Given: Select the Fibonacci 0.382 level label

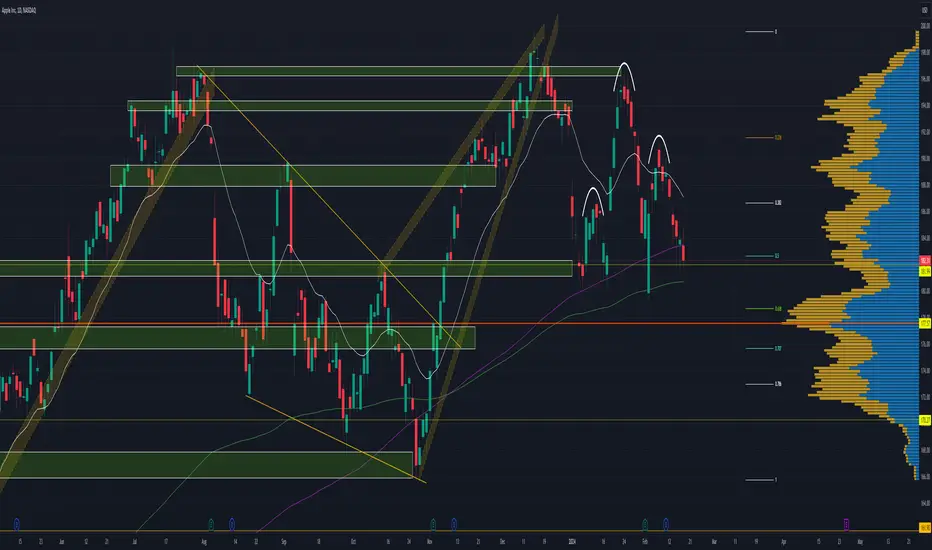Looking at the screenshot, I should click(778, 203).
